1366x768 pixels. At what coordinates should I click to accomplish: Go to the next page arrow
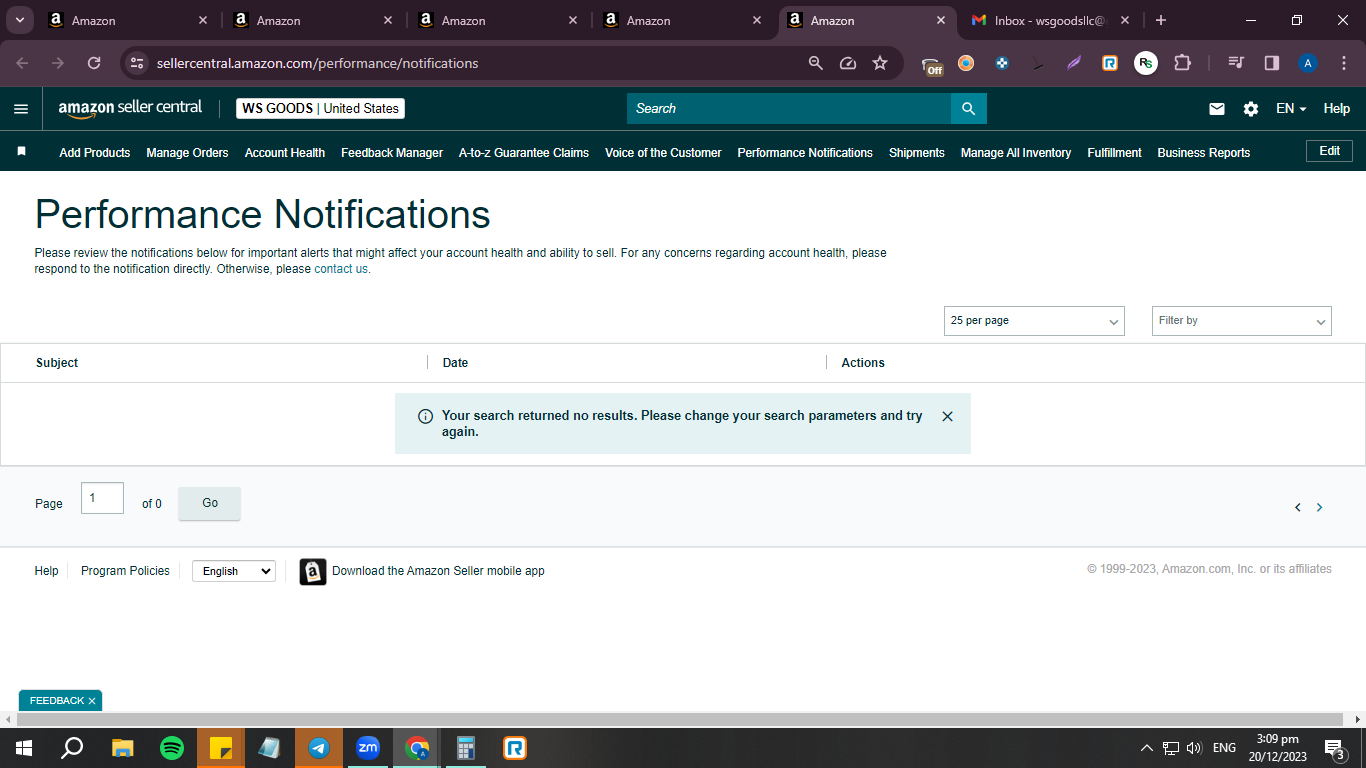coord(1320,508)
